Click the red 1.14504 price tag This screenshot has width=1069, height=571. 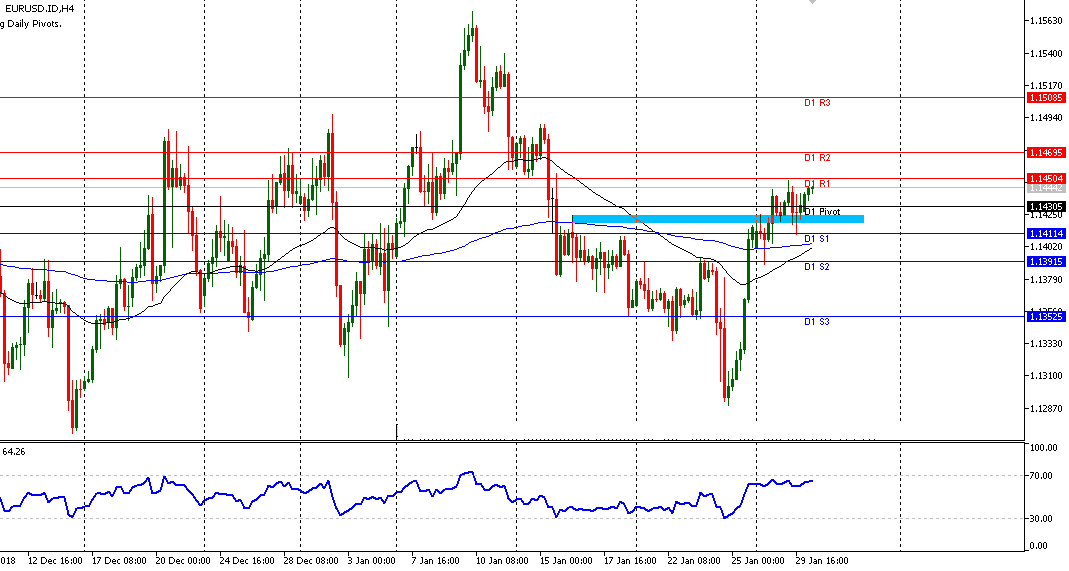[1045, 179]
